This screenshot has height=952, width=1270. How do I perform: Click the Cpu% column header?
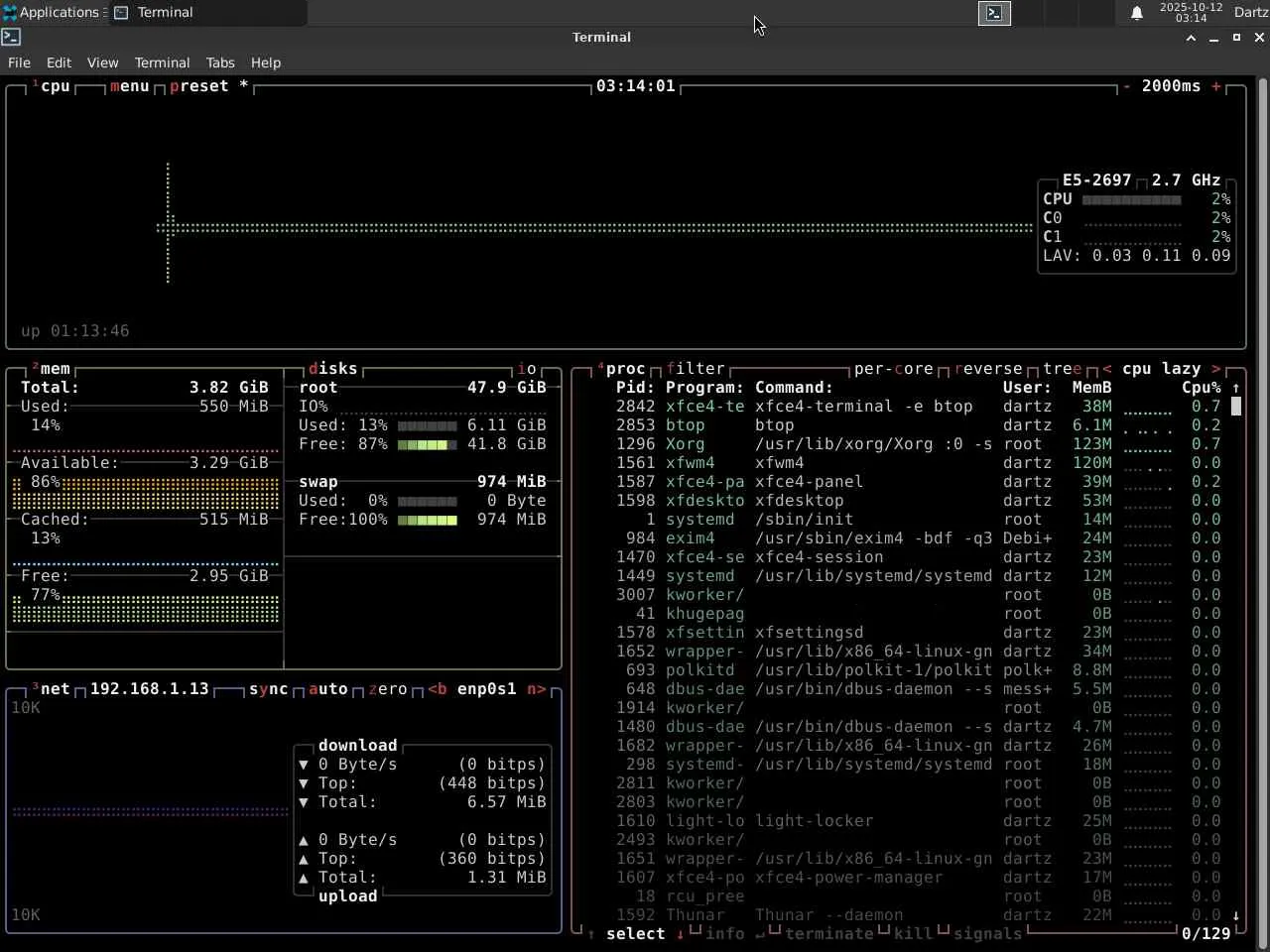point(1201,388)
